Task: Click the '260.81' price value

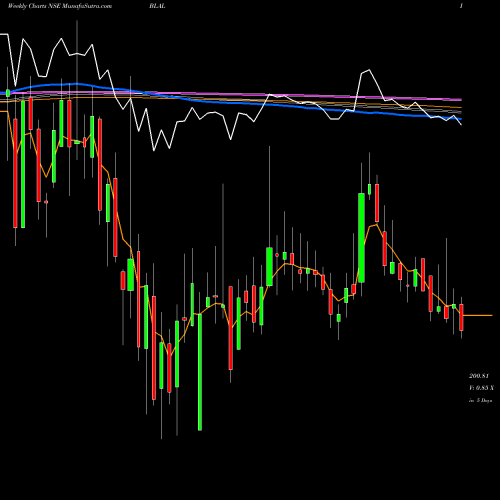Action: [479, 376]
